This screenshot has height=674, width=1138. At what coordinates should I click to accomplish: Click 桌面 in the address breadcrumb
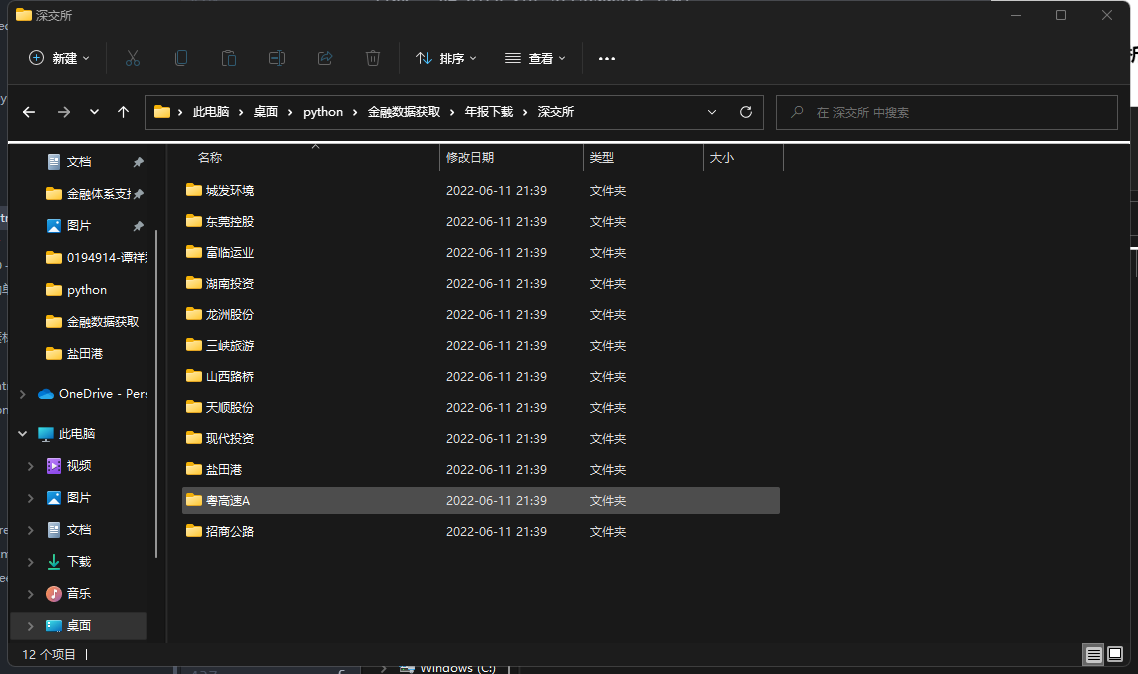266,112
